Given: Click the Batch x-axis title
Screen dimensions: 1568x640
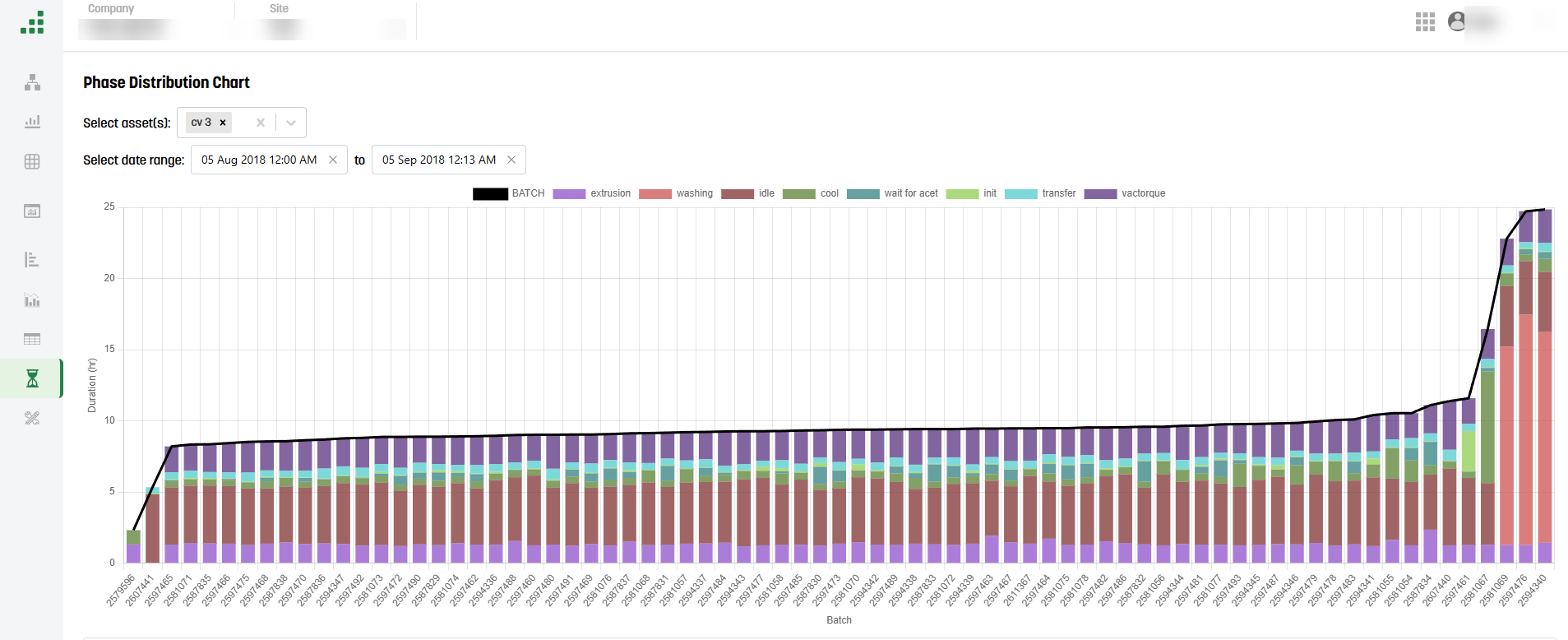Looking at the screenshot, I should pyautogui.click(x=839, y=620).
